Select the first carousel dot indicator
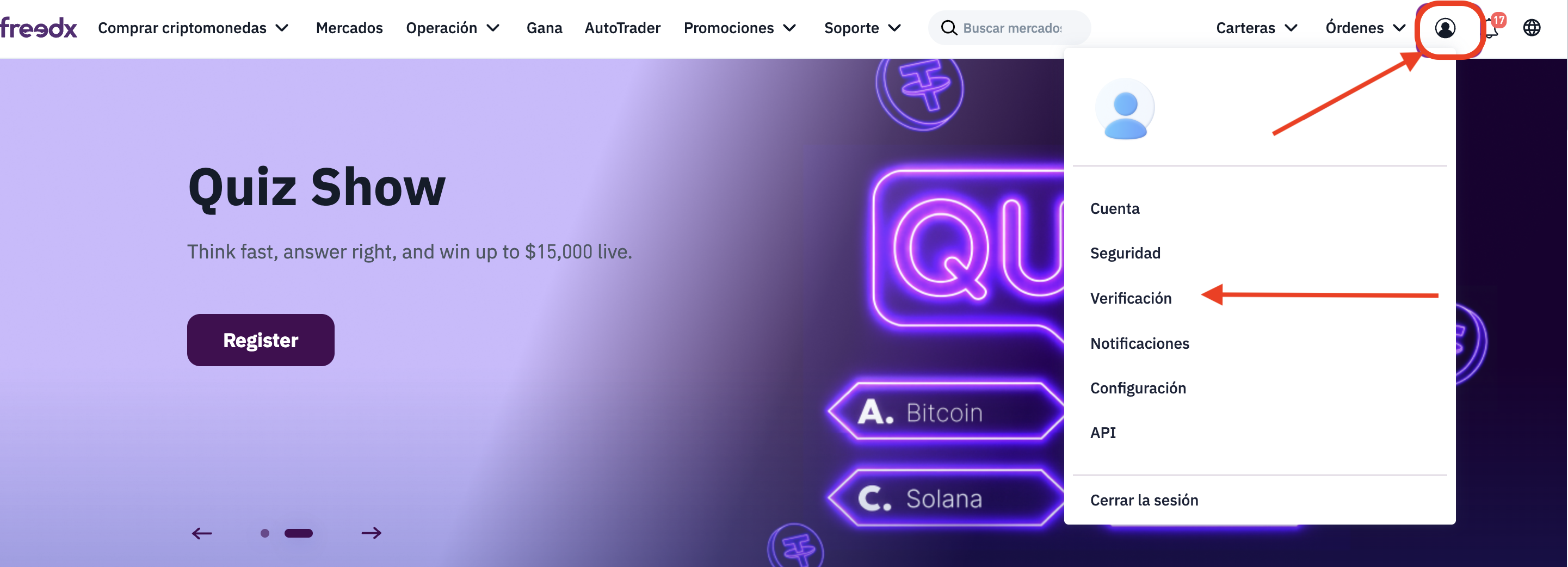Screen dimensions: 1568x567 point(265,533)
